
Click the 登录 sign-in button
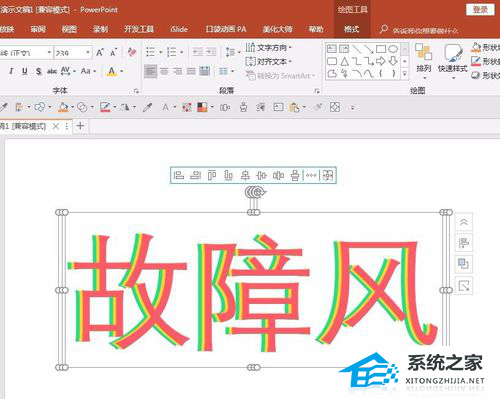click(x=480, y=10)
